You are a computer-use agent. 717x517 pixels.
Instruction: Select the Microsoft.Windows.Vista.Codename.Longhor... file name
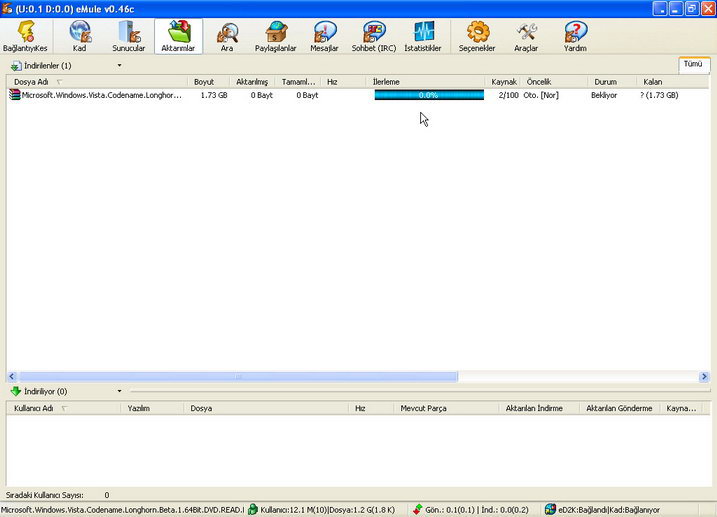click(x=102, y=95)
